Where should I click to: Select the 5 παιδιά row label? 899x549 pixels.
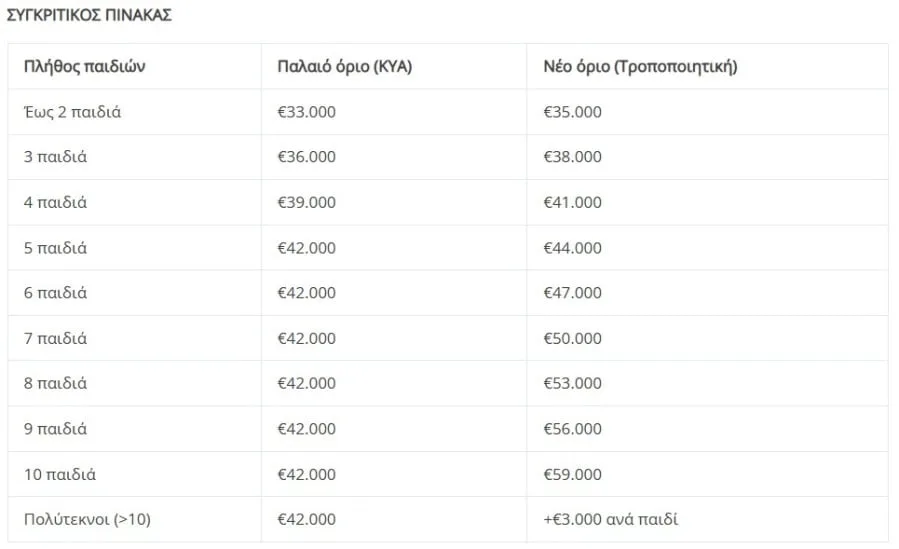(x=55, y=248)
